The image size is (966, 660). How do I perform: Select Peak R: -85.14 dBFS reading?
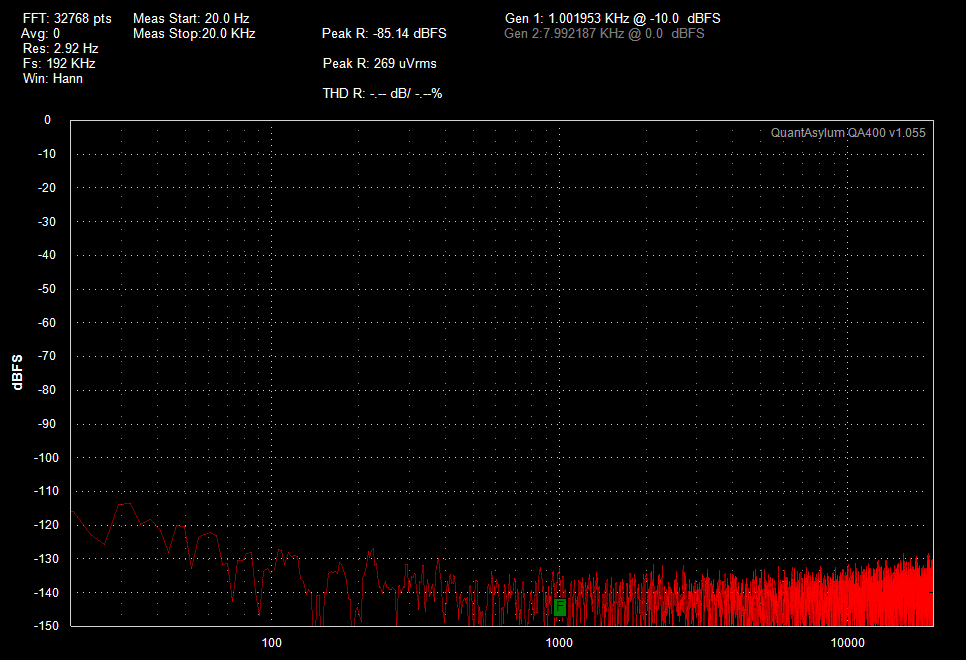point(384,33)
